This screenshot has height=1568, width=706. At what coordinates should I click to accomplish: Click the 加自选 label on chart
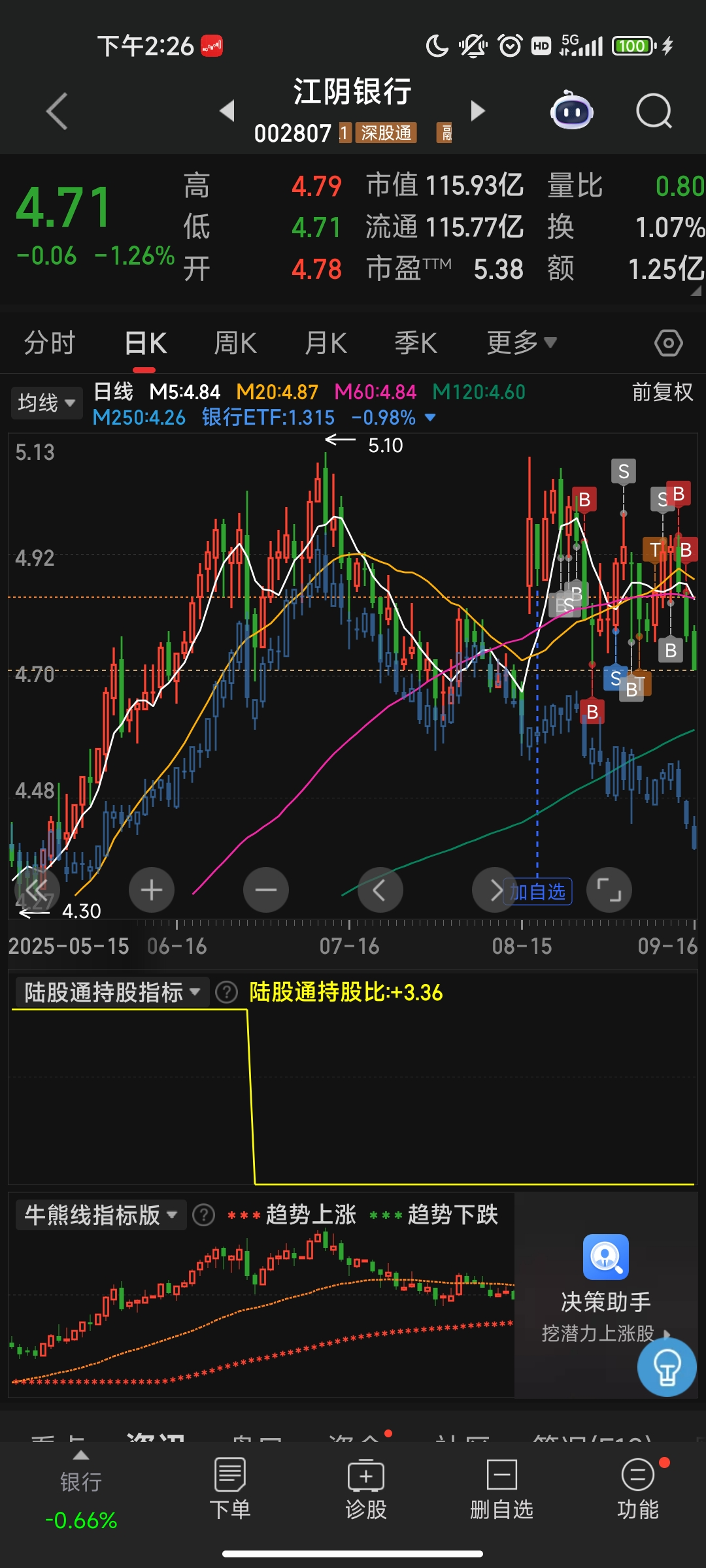(x=537, y=892)
